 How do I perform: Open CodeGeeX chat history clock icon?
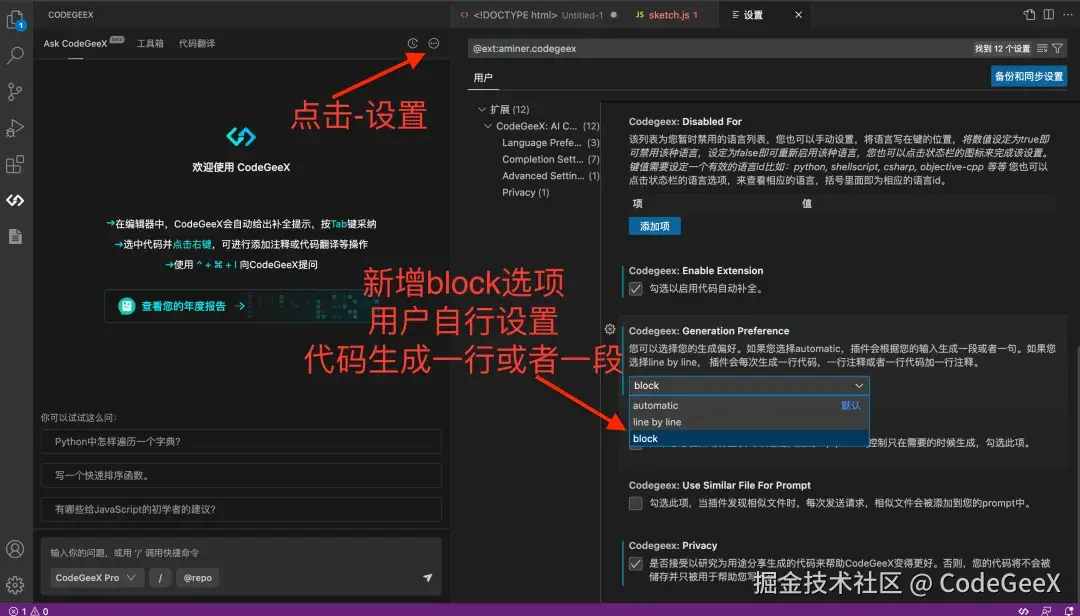413,43
